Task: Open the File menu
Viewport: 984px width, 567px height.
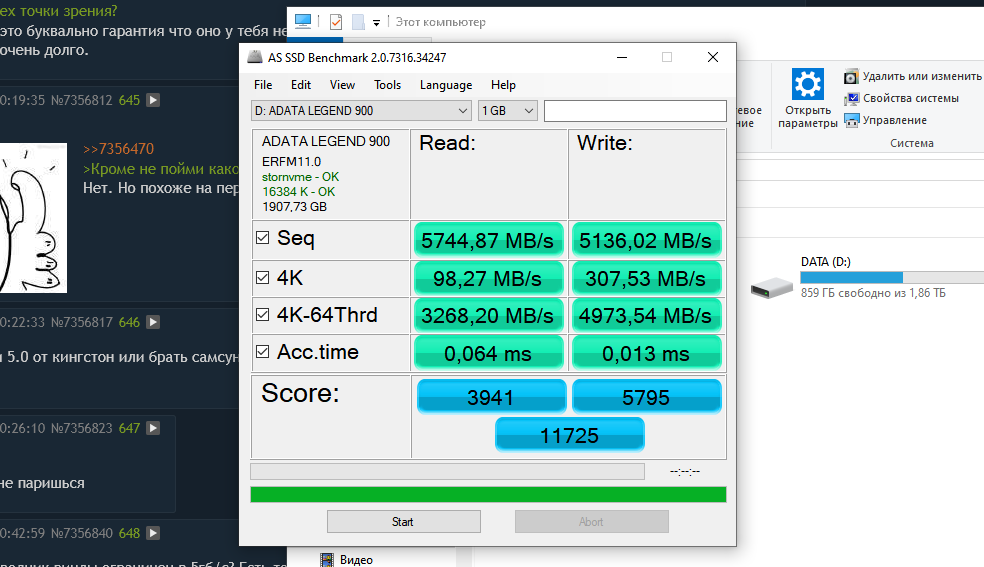Action: [263, 85]
